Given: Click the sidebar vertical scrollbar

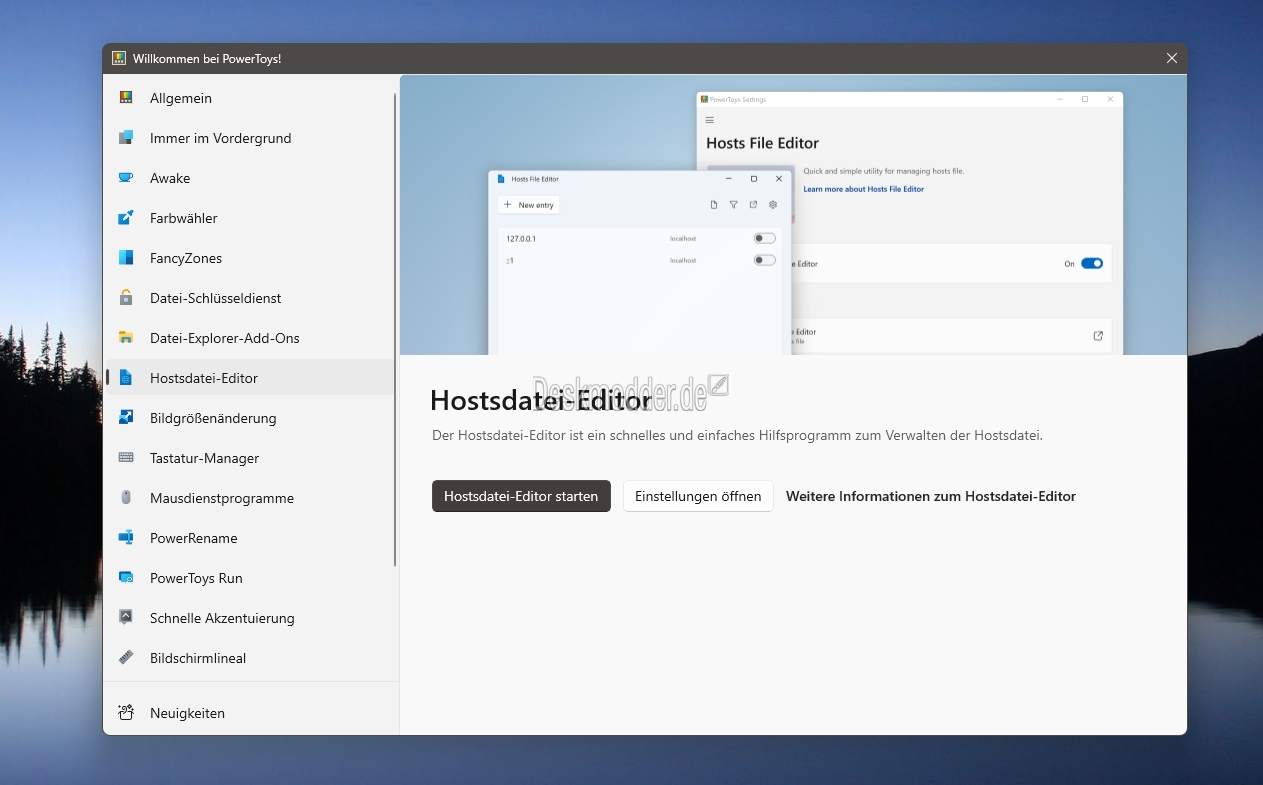Looking at the screenshot, I should pos(395,330).
